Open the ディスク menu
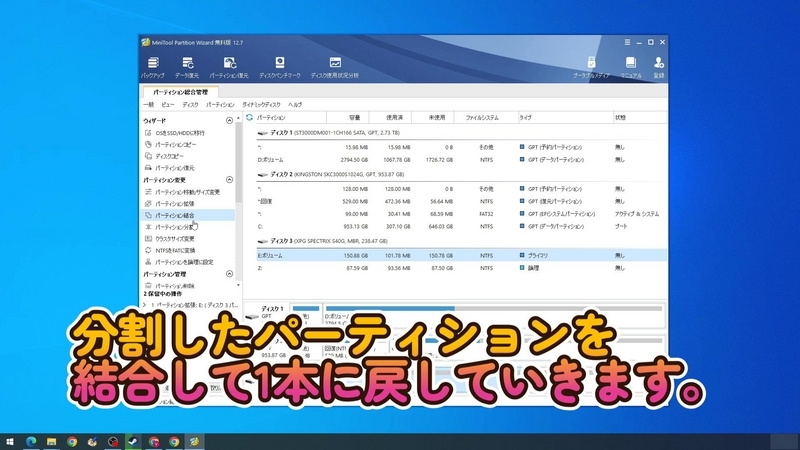This screenshot has width=800, height=450. [190, 105]
